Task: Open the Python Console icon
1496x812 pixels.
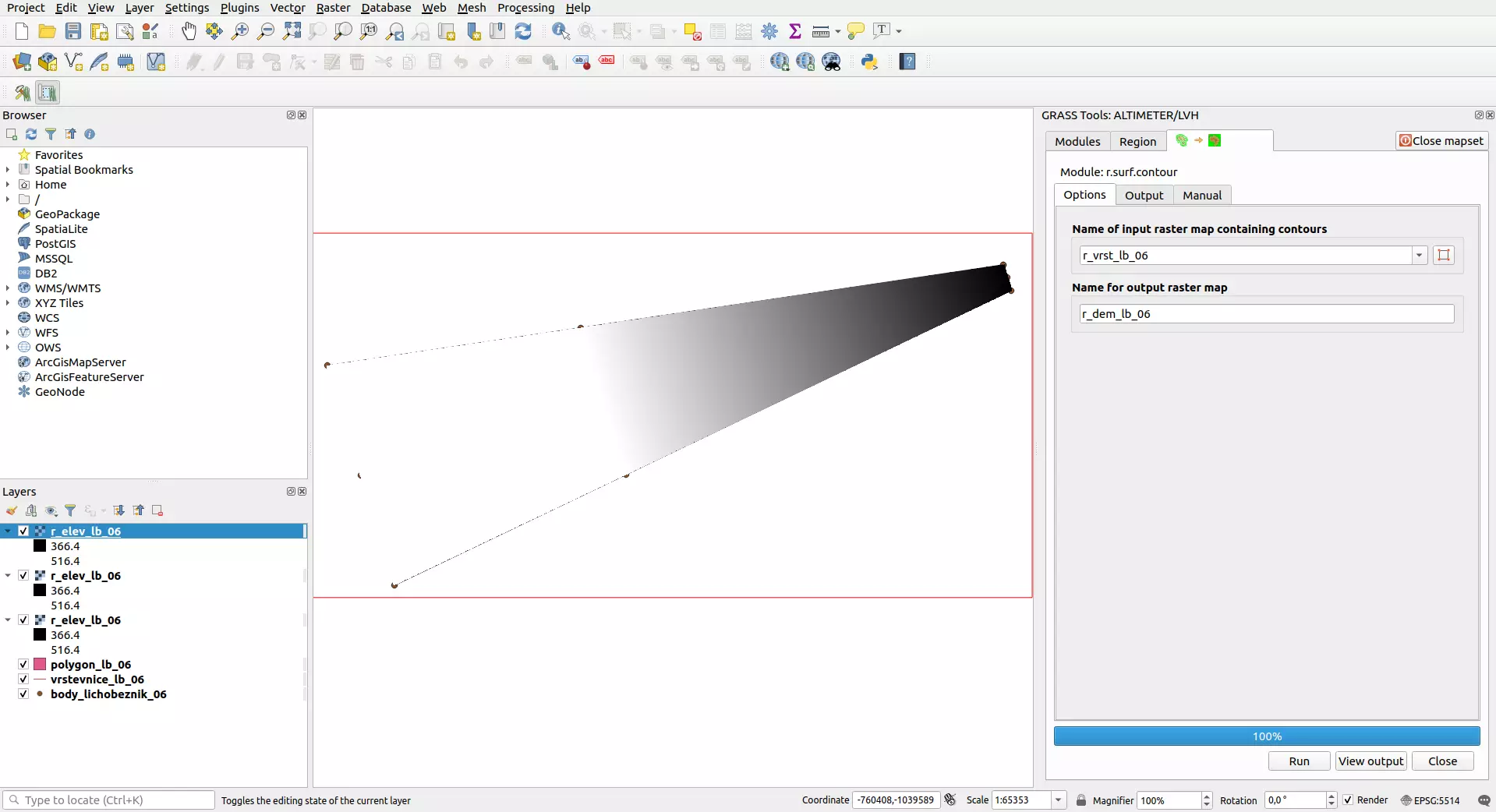Action: pos(869,62)
